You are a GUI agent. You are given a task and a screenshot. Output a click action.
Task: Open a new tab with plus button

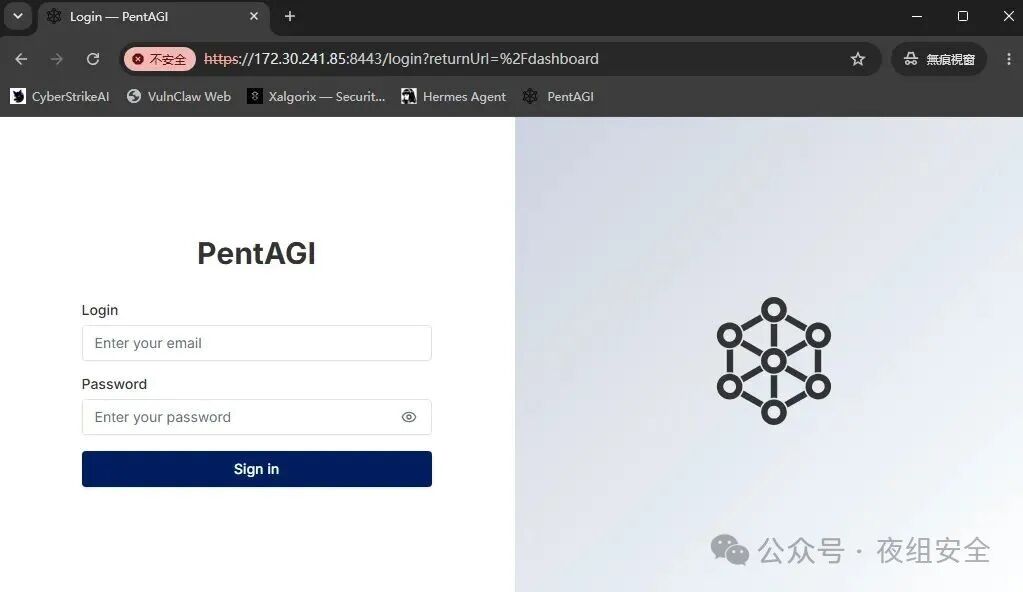point(290,16)
